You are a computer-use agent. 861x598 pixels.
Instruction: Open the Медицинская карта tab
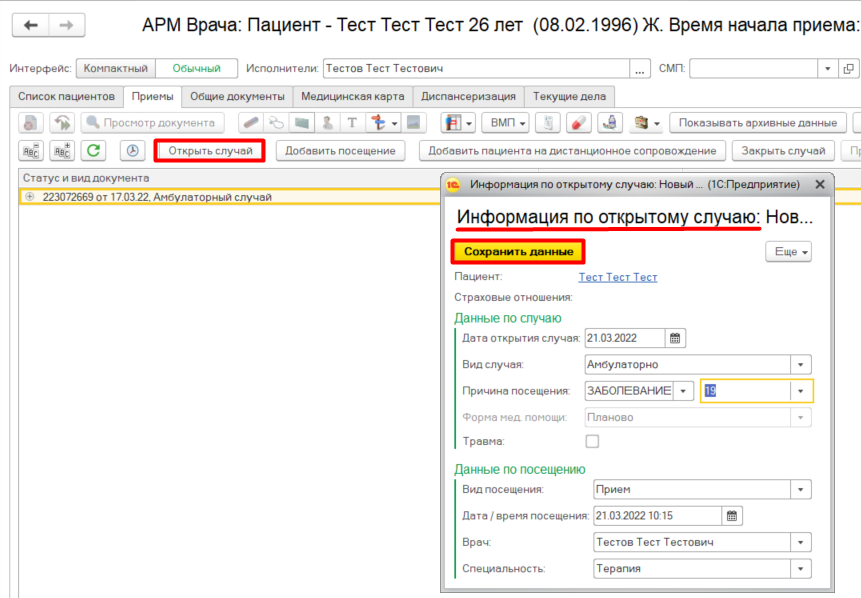(x=353, y=96)
